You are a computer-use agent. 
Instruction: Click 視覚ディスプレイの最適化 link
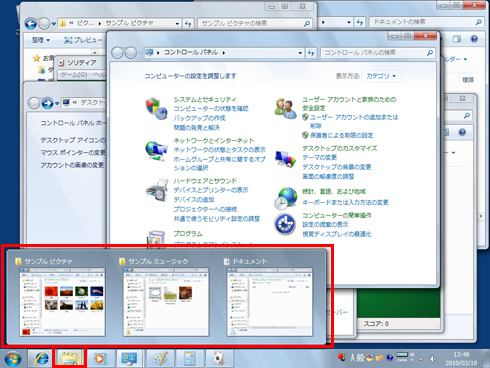[337, 234]
